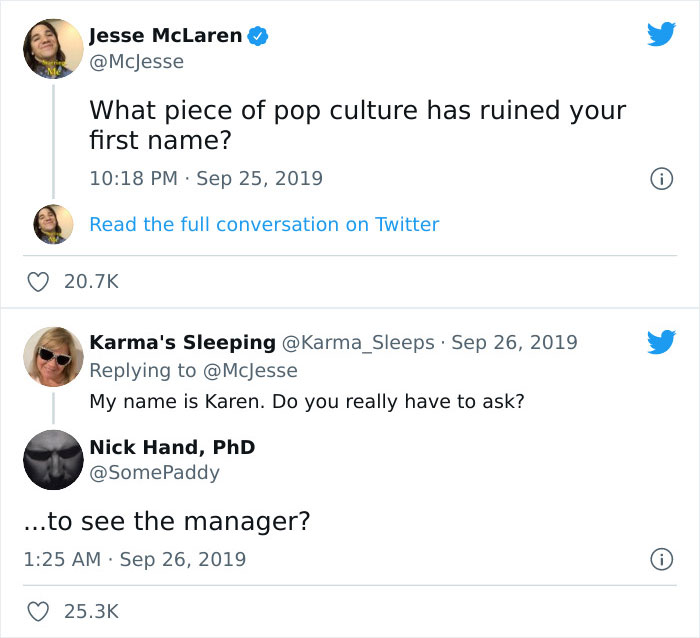Image resolution: width=700 pixels, height=638 pixels.
Task: Open Jesse McLaren's large profile picture
Action: point(53,48)
